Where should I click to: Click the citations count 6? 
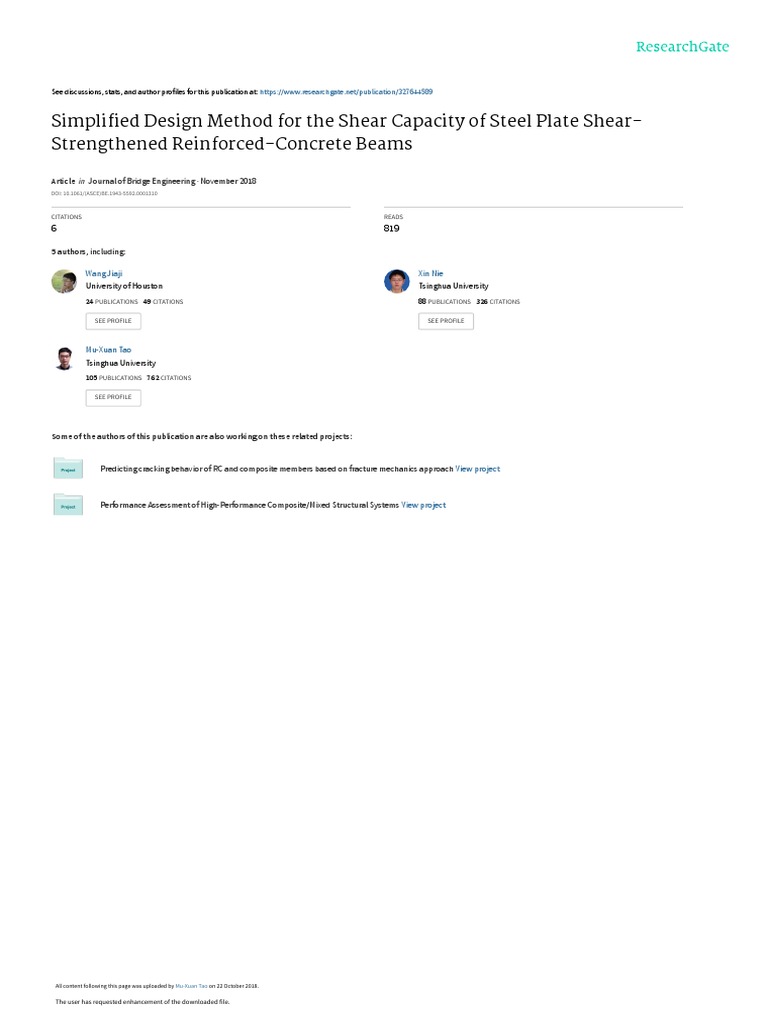tap(54, 228)
